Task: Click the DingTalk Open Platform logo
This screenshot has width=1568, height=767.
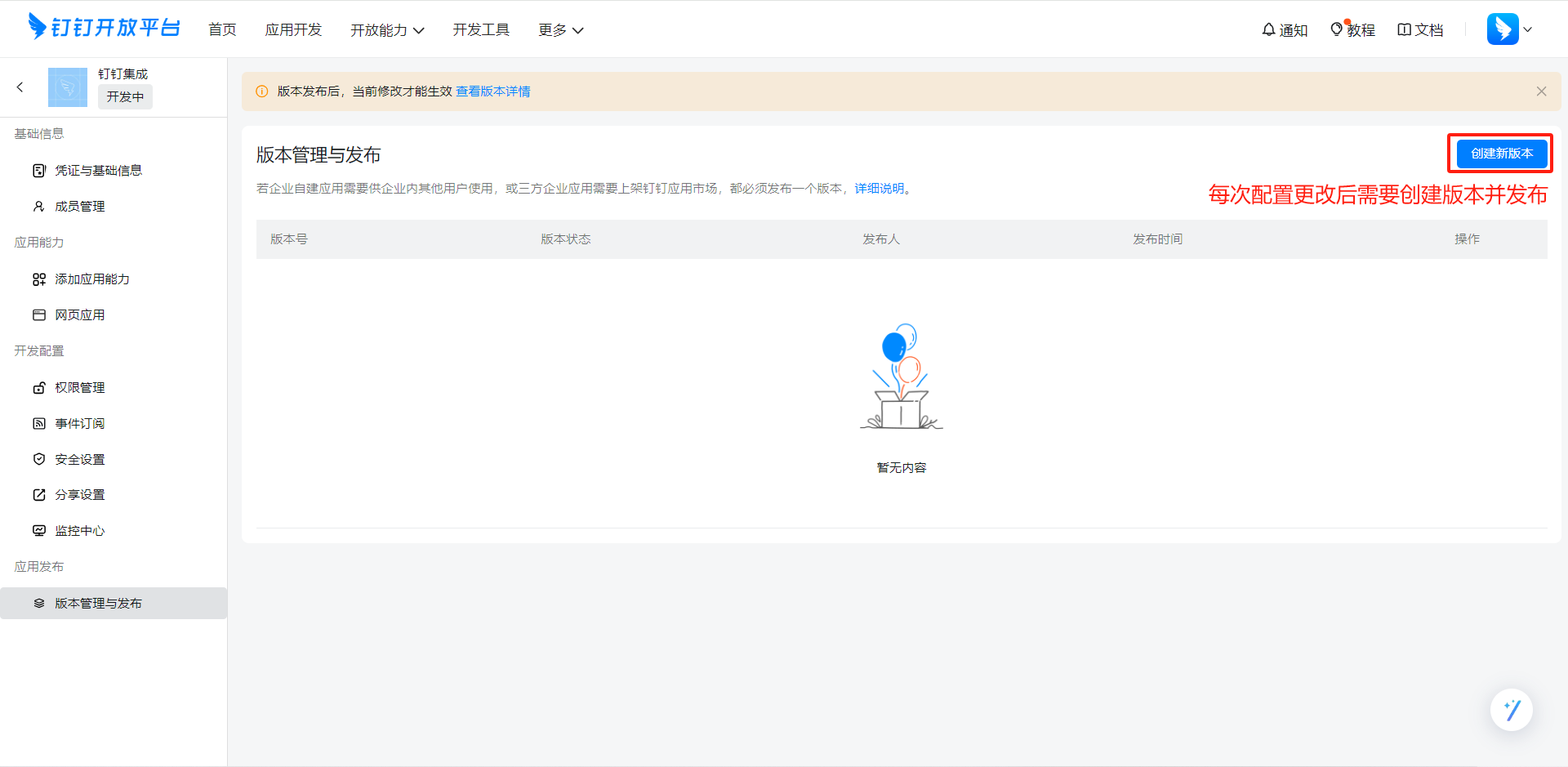Action: [104, 28]
